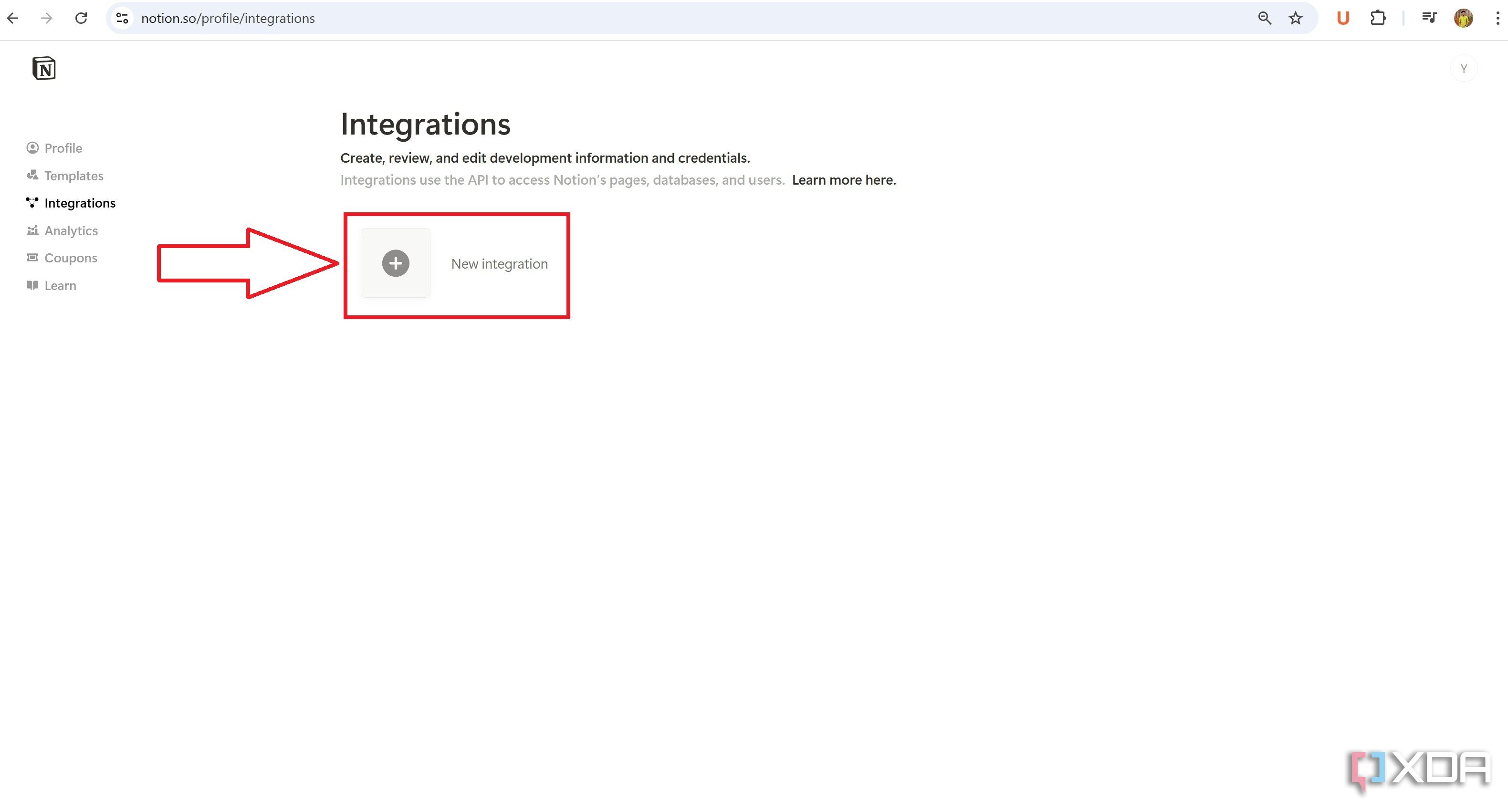The image size is (1508, 812).
Task: Click the New integration label
Action: click(499, 264)
